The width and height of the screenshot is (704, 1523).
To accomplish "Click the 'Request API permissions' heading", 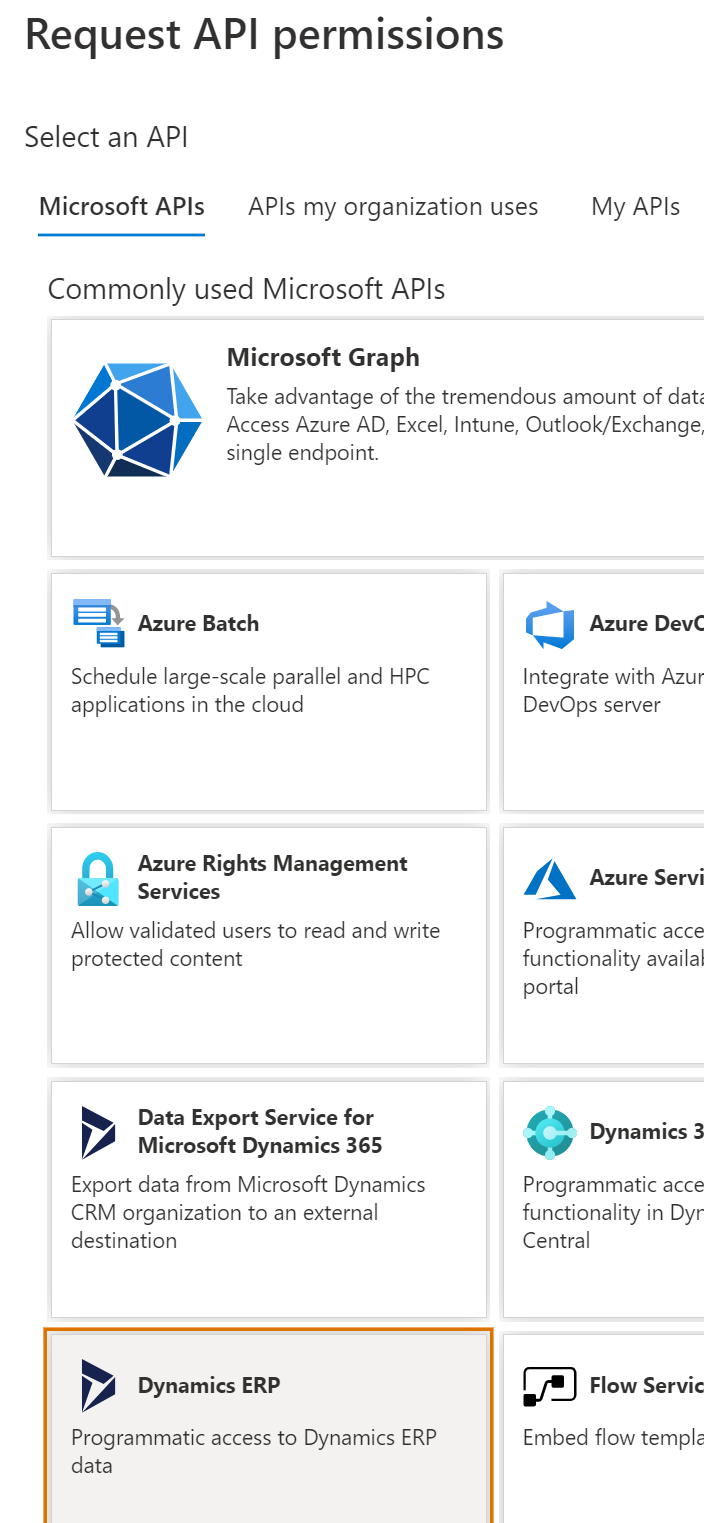I will pos(264,35).
